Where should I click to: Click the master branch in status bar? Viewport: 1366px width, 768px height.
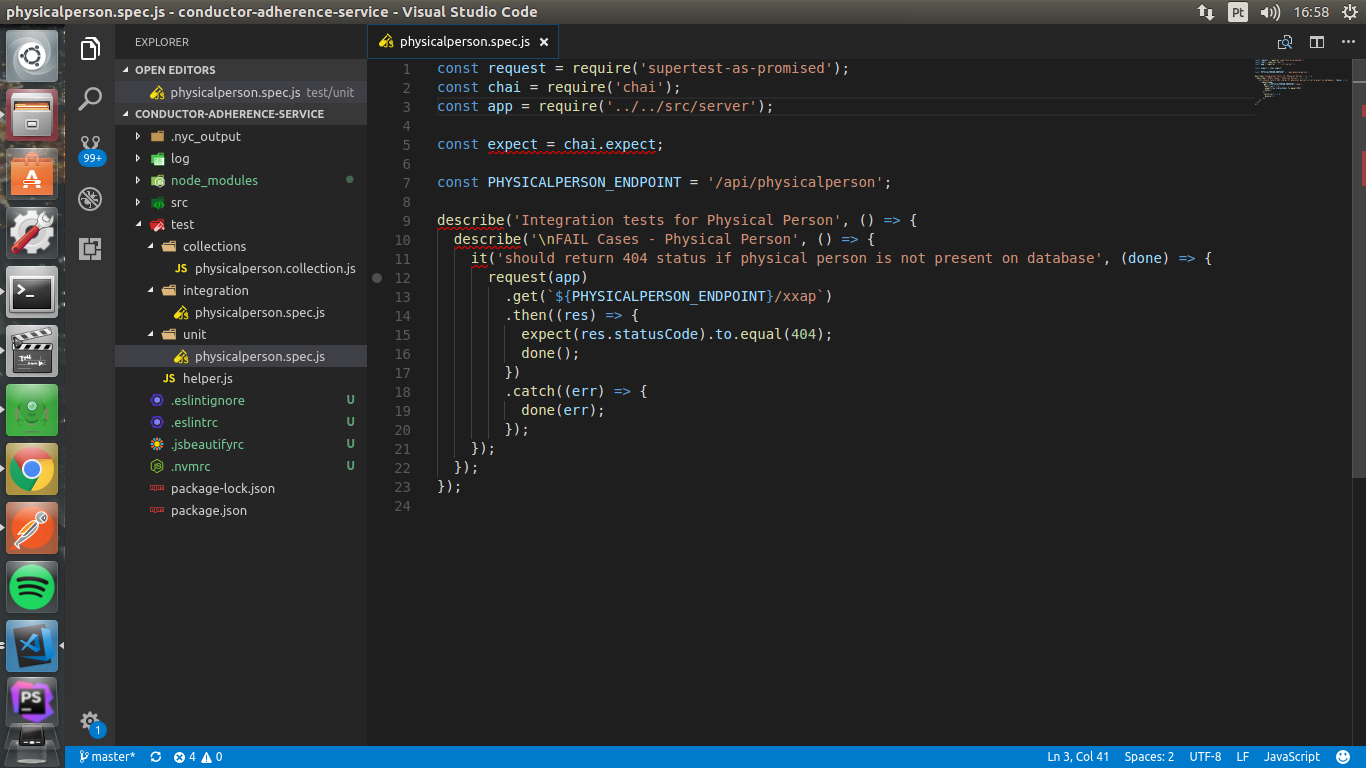108,757
